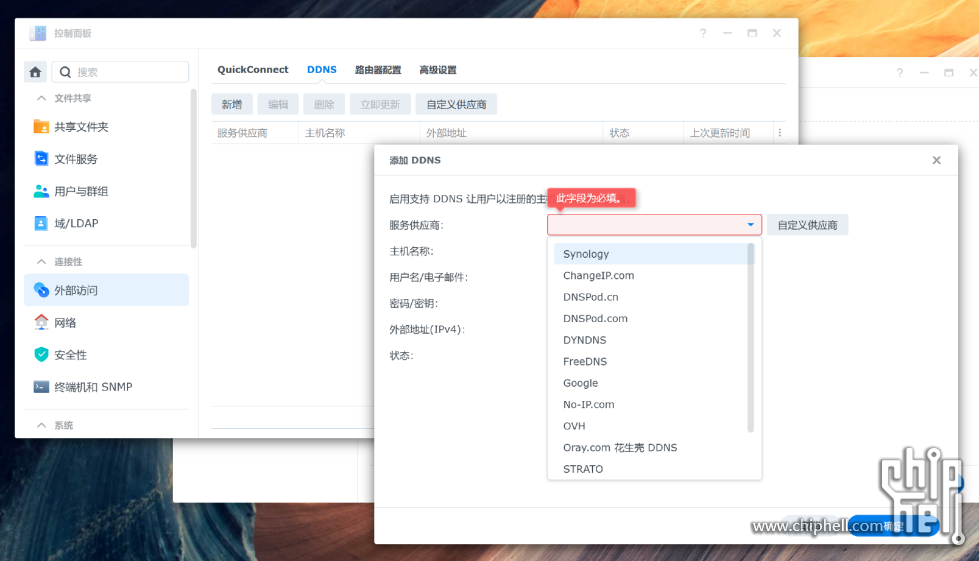Click the 编辑 button
Viewport: 979px width, 561px height.
point(278,104)
